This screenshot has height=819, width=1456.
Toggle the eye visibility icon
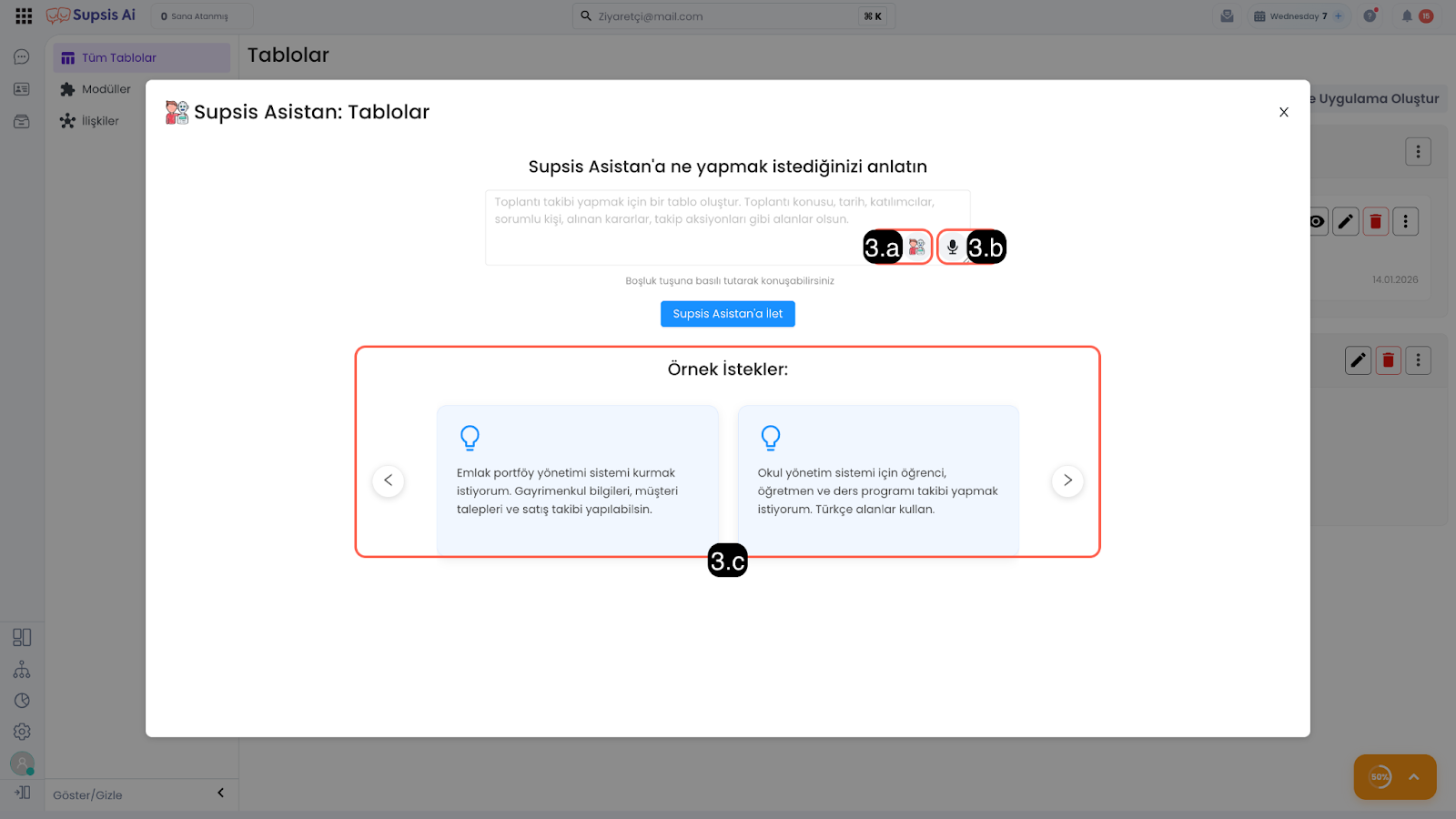tap(1317, 221)
